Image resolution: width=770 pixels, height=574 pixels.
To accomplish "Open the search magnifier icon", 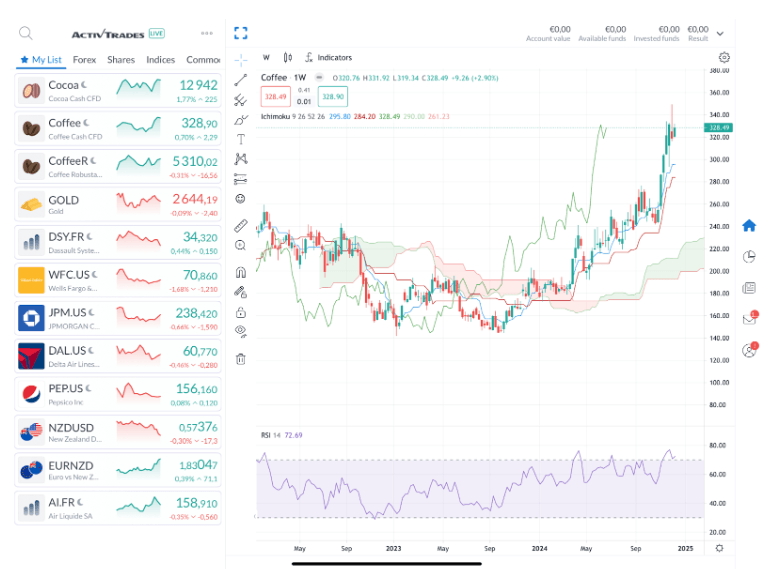I will point(26,33).
